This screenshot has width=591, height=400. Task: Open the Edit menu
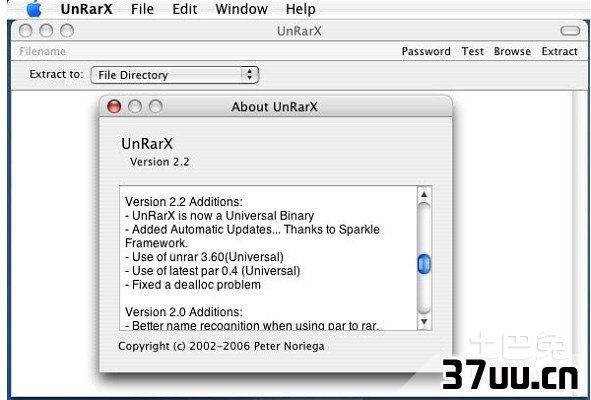tap(185, 9)
